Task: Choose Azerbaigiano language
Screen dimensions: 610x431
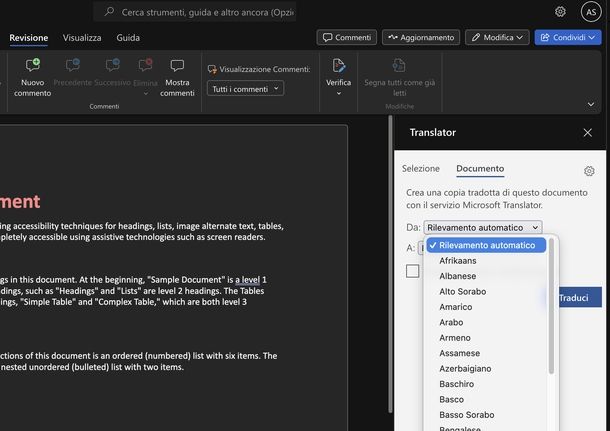Action: click(x=486, y=368)
